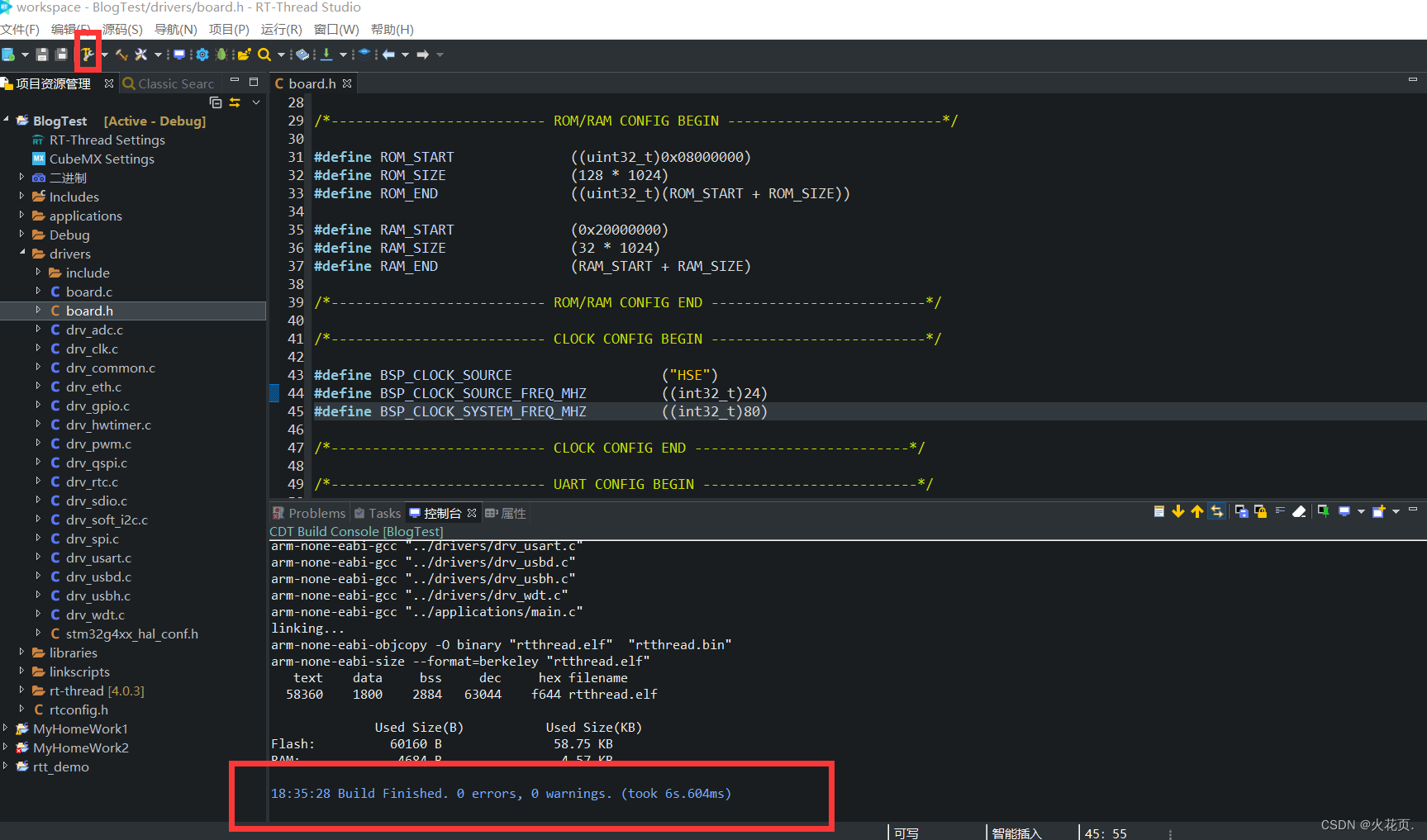Go forward with the right arrow icon
The width and height of the screenshot is (1427, 840).
coord(422,55)
